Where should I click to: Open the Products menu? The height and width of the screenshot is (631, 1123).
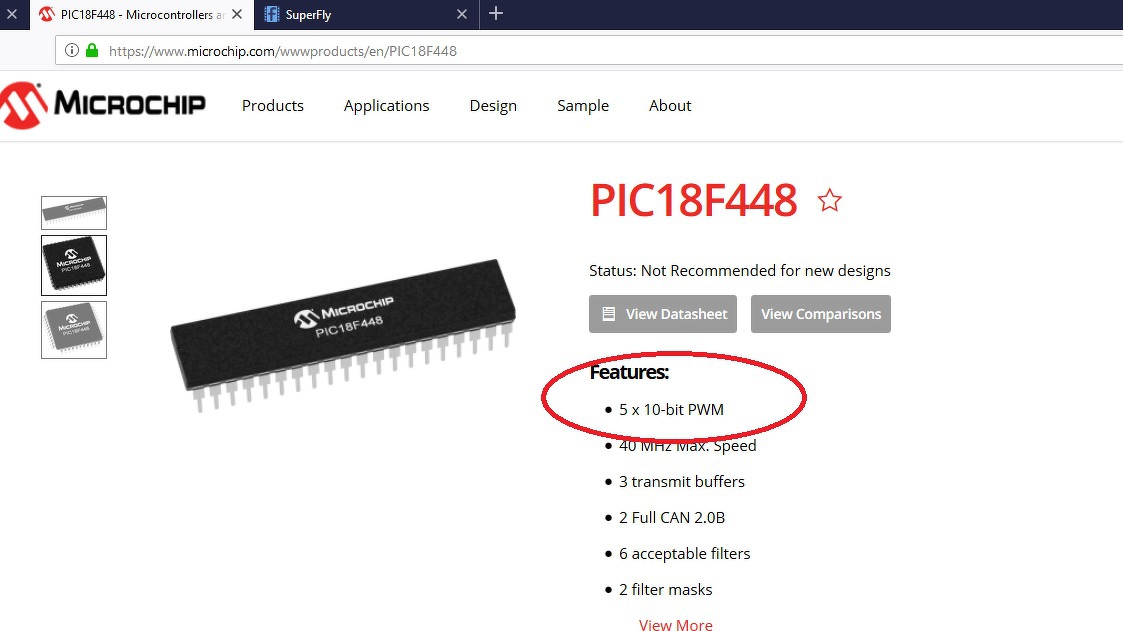pos(273,105)
